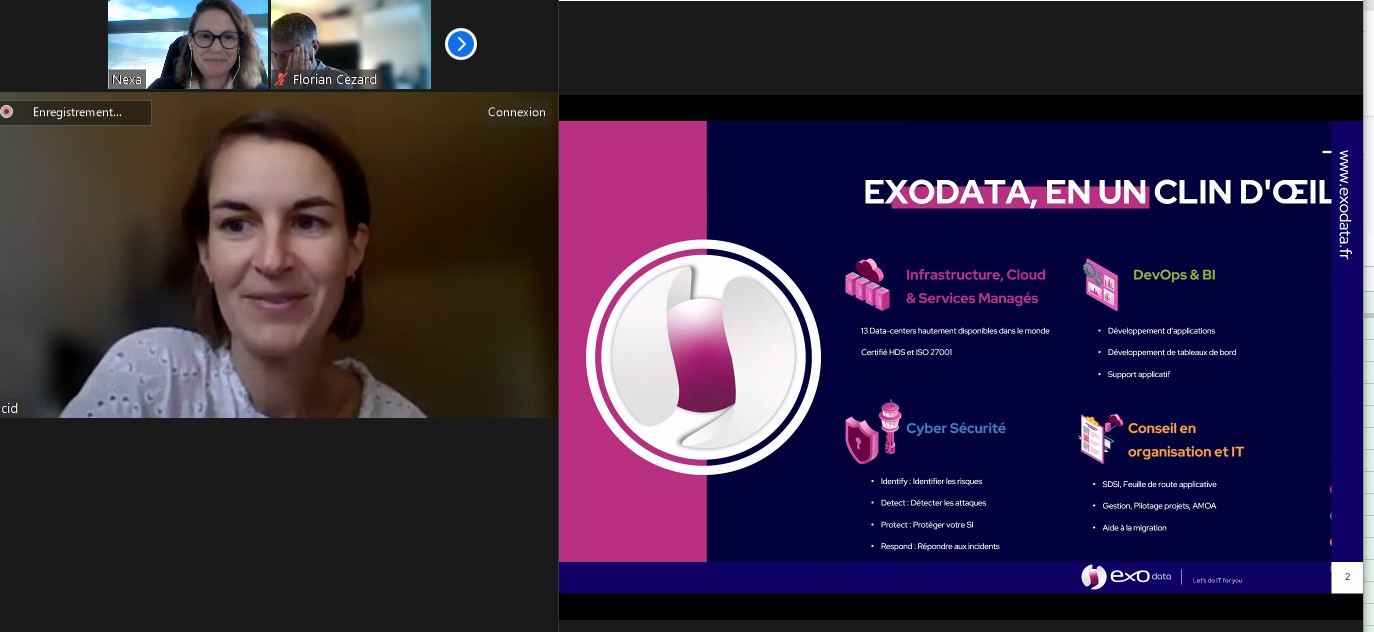
Task: Click the Enregistrement recording indicator
Action: tap(76, 112)
